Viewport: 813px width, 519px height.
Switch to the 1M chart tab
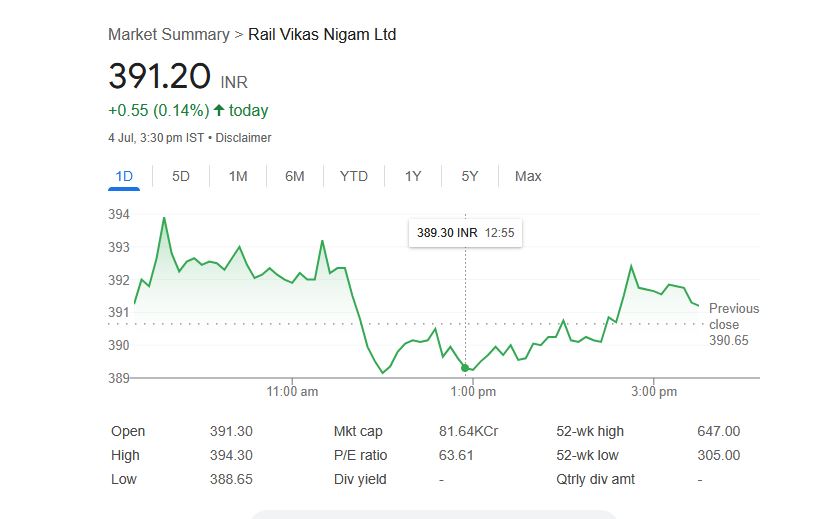point(238,176)
